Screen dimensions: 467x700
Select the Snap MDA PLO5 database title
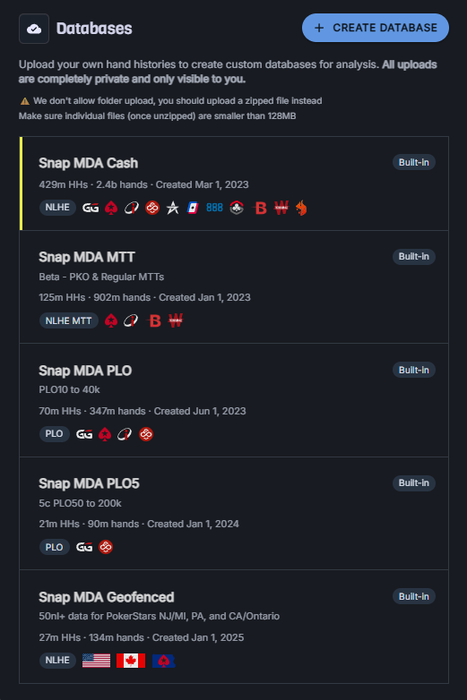(x=89, y=483)
